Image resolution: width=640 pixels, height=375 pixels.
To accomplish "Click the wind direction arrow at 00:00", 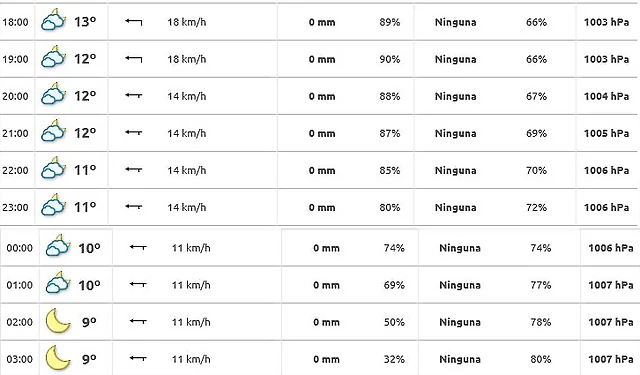I will tap(138, 247).
